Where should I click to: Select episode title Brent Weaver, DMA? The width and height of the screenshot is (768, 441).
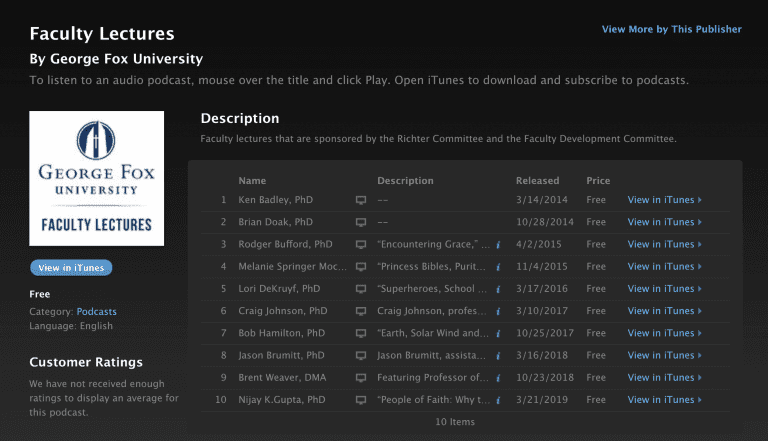[282, 377]
